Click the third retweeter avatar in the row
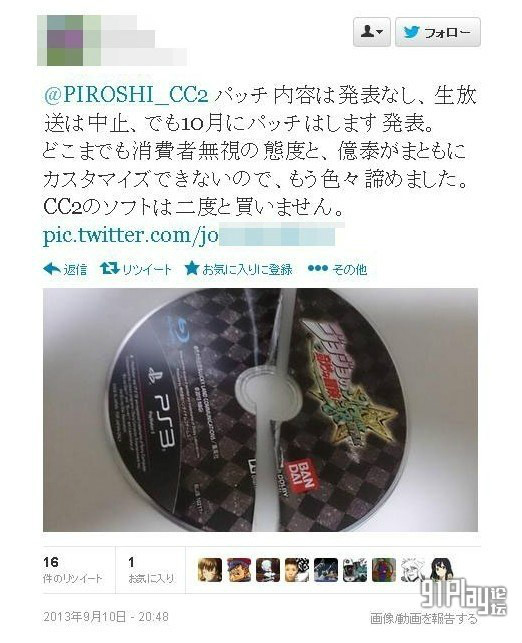The width and height of the screenshot is (522, 643). tap(268, 570)
